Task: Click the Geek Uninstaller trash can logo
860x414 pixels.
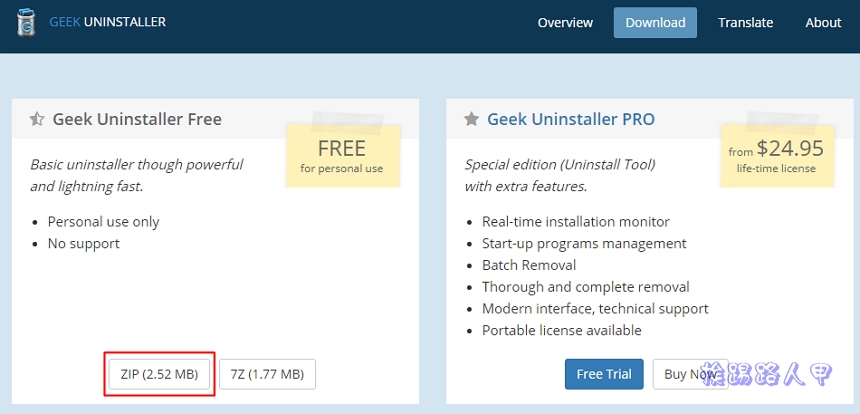Action: (25, 23)
